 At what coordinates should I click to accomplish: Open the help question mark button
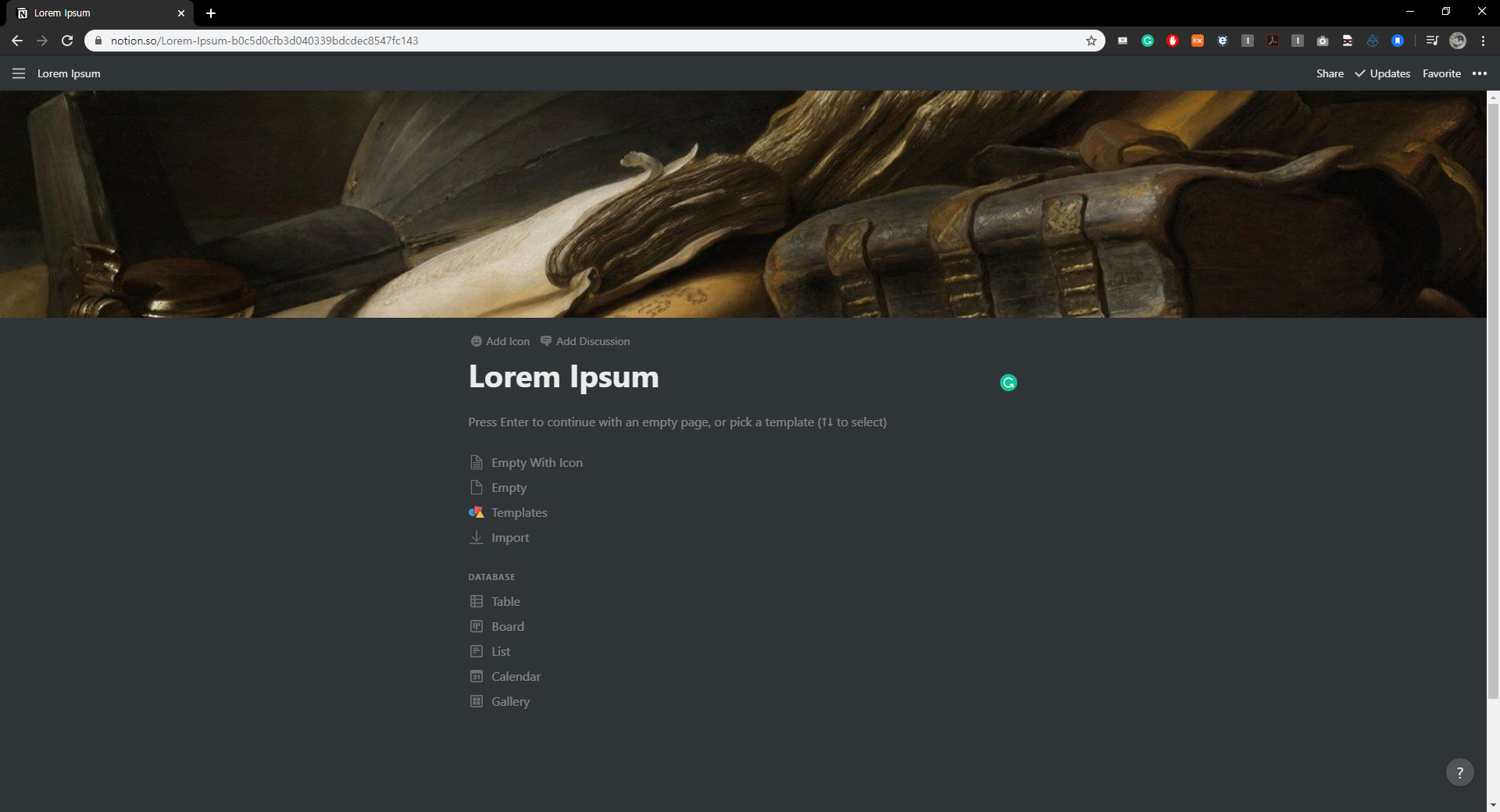pyautogui.click(x=1459, y=772)
